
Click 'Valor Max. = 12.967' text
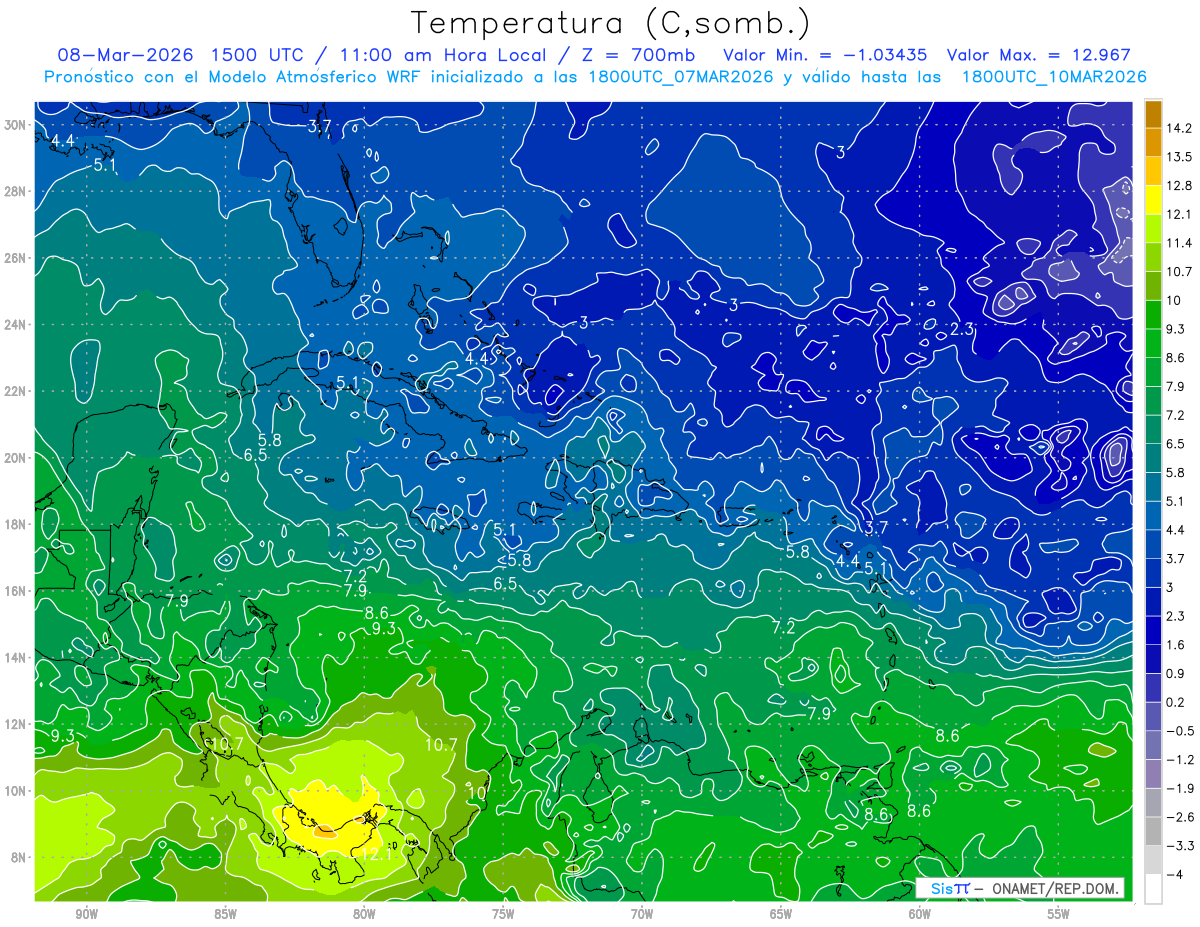1038,55
